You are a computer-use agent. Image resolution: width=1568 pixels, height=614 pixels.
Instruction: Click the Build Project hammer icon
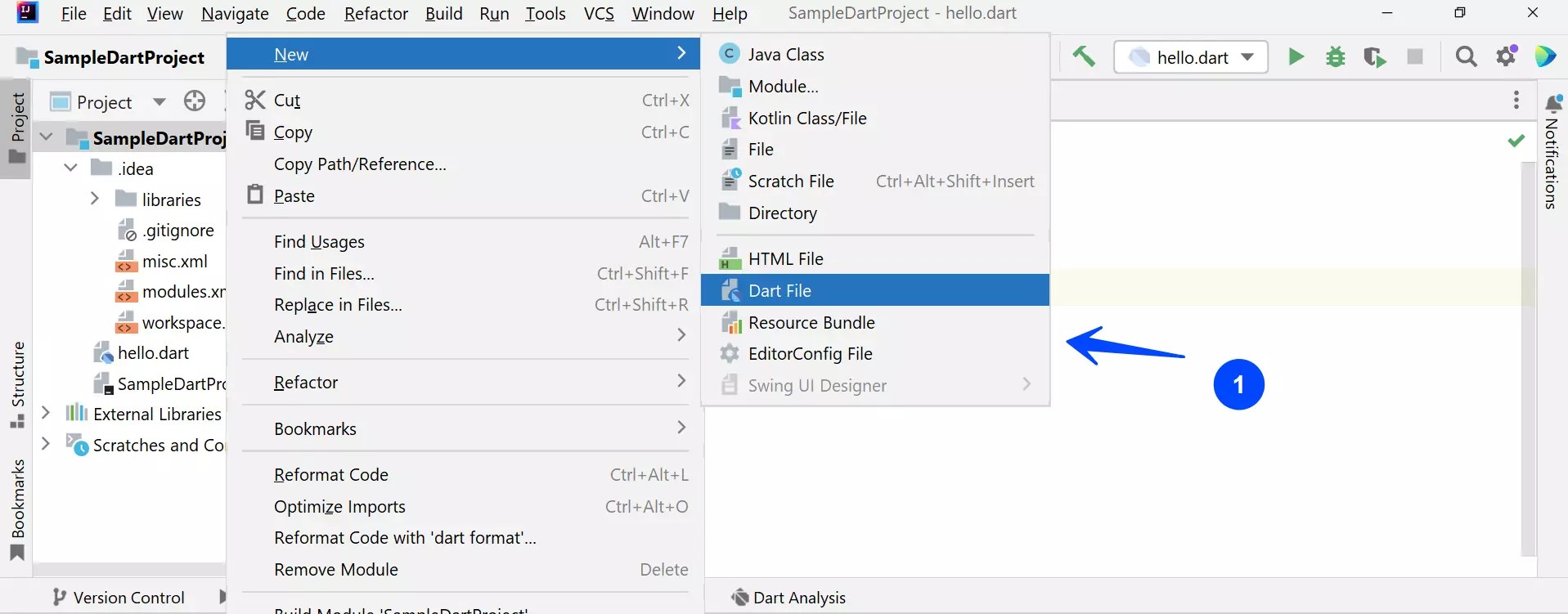[1084, 56]
